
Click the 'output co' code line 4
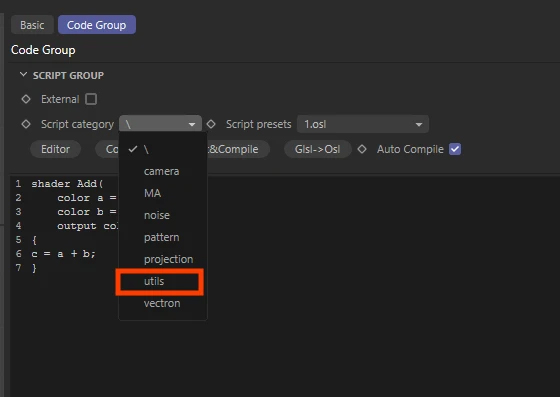point(88,226)
